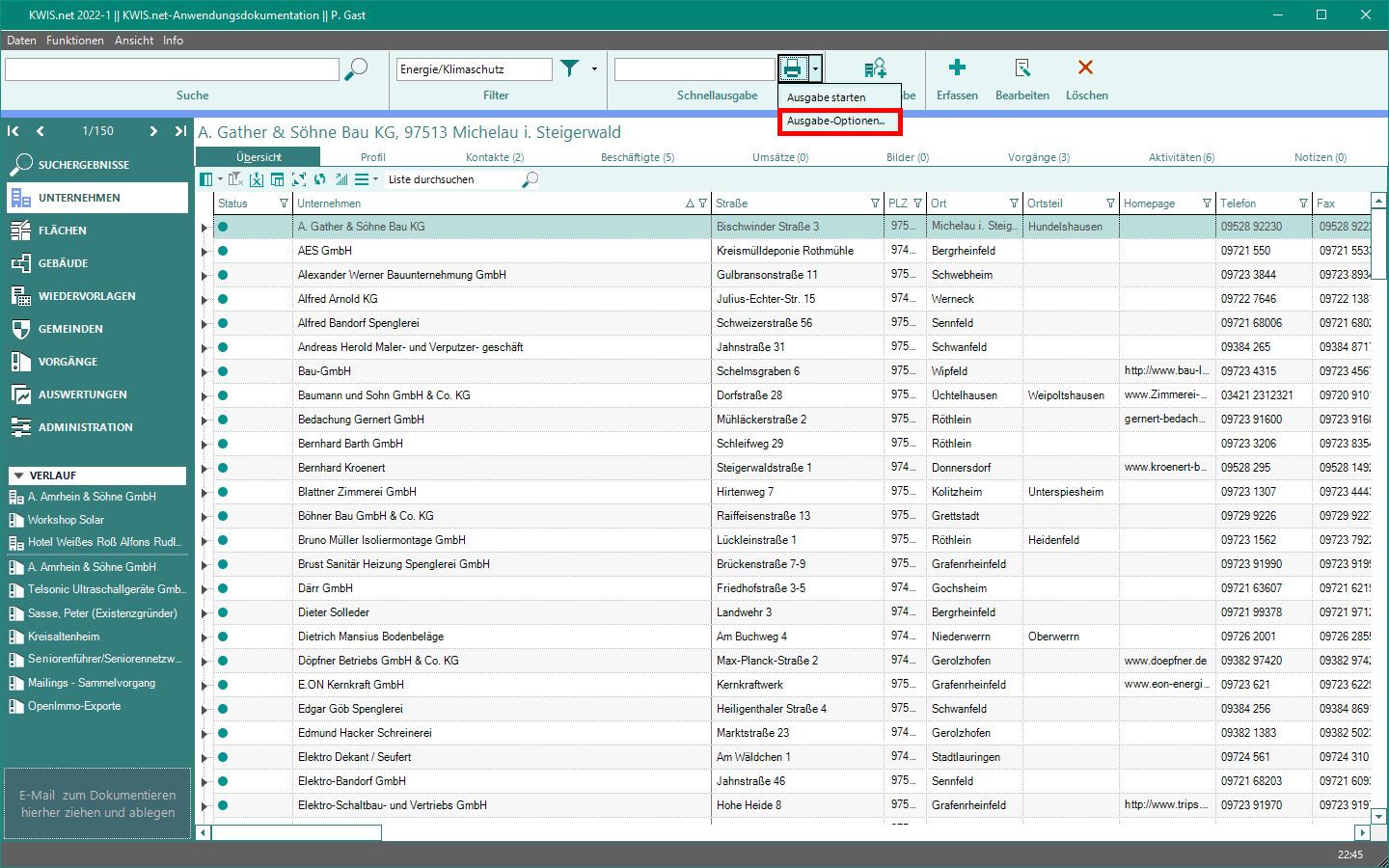This screenshot has height=868, width=1389.
Task: Jump to first record navigation icon
Action: coord(14,131)
